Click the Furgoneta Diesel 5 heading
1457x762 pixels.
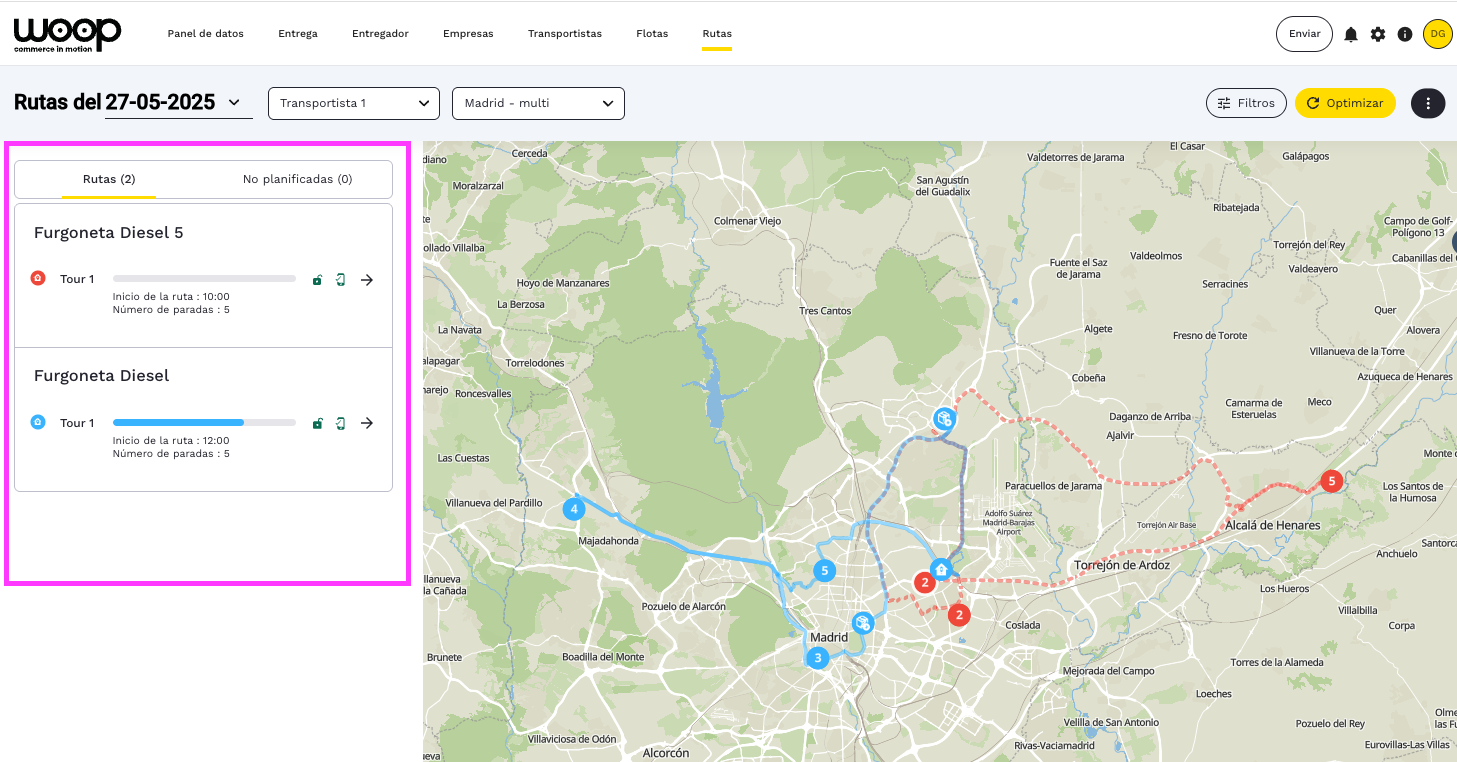click(109, 233)
